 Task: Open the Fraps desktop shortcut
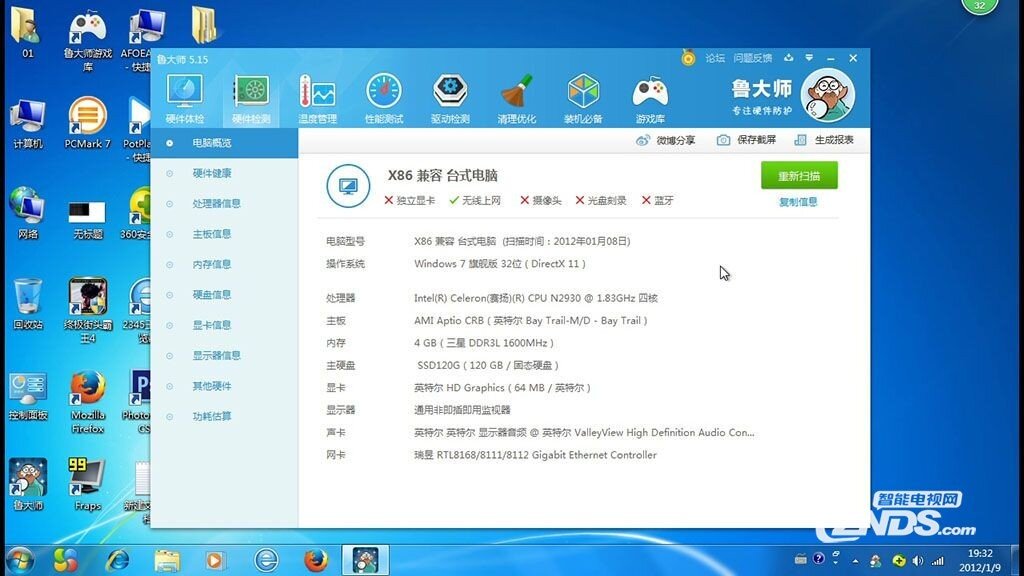88,484
